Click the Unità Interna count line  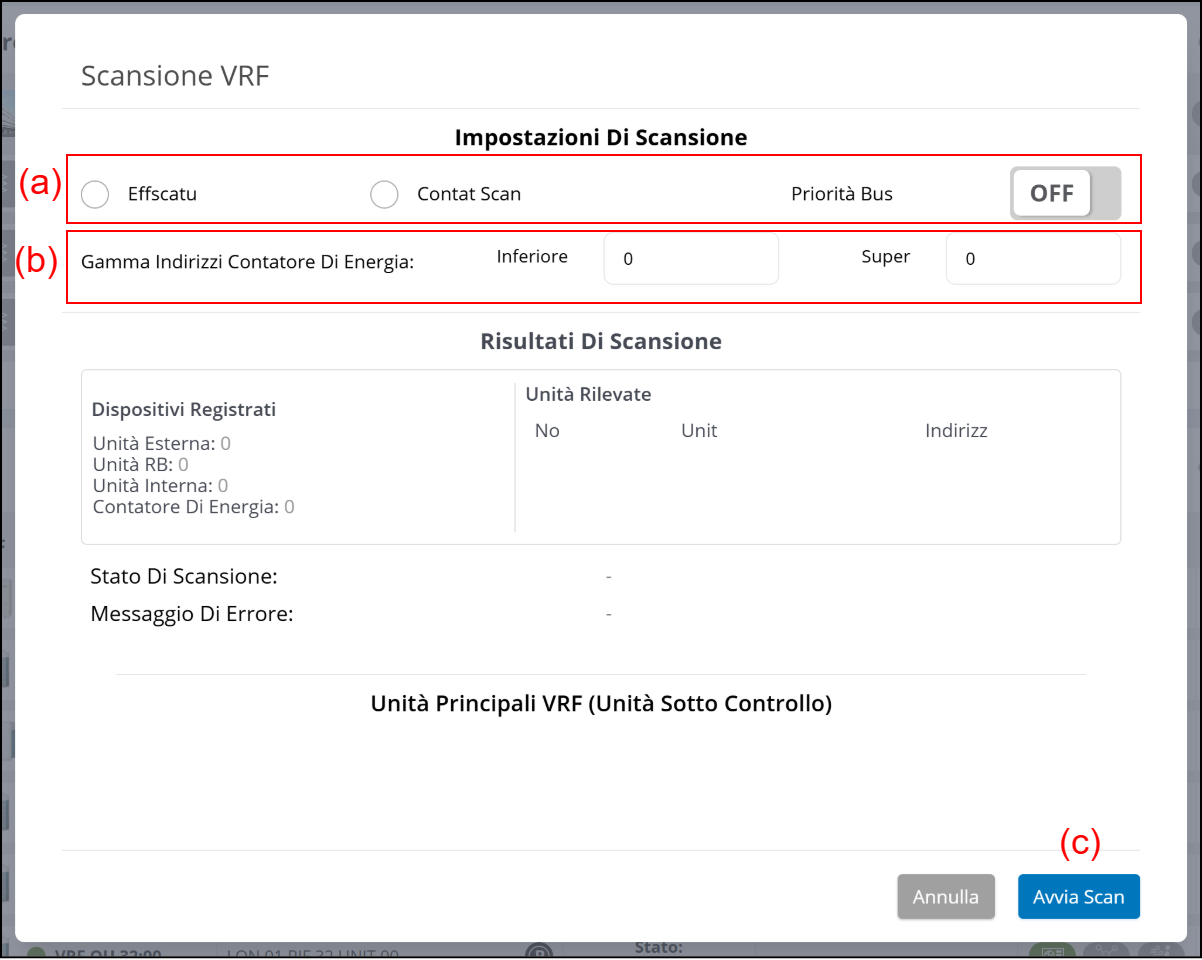160,486
